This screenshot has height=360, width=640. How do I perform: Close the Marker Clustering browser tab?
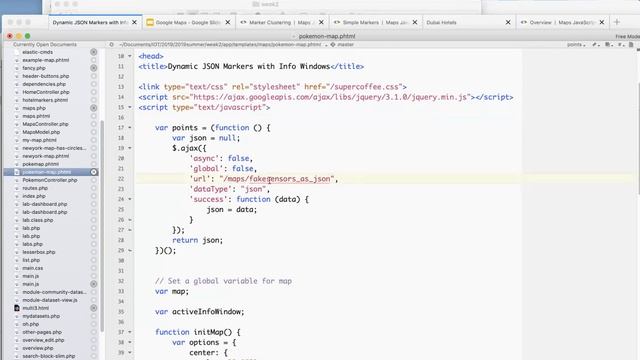(x=321, y=22)
